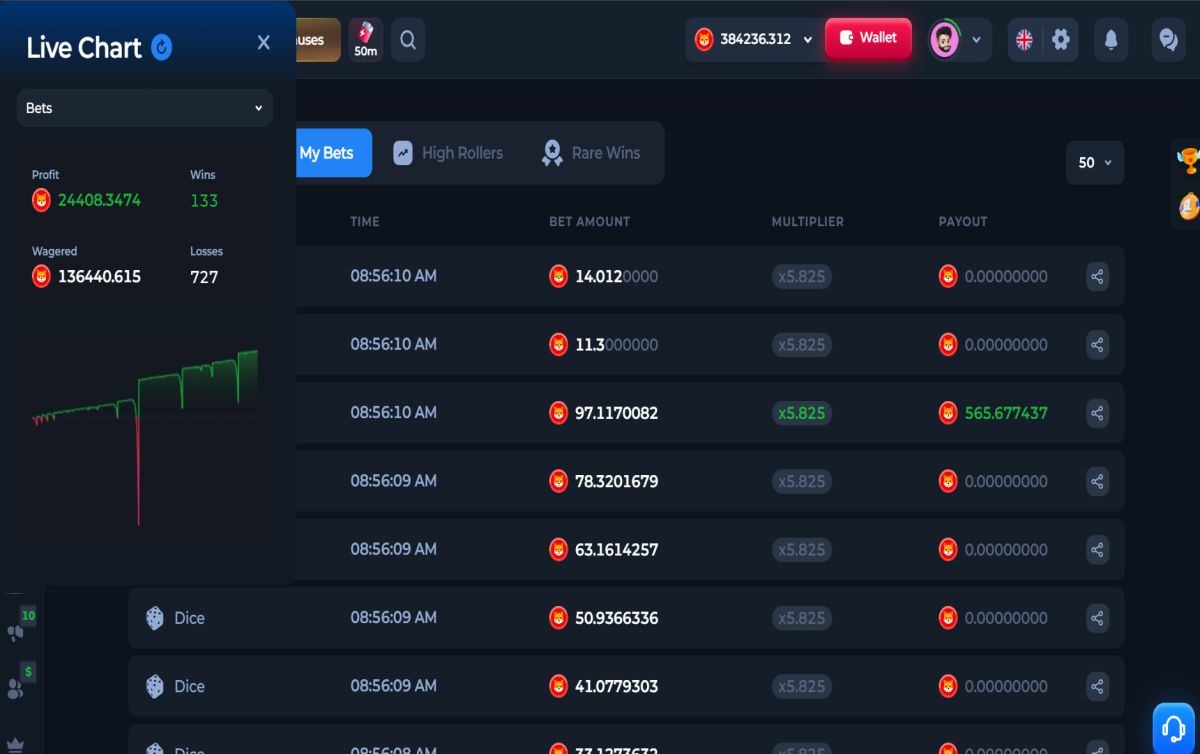Click the green x5.825 multiplier badge

(x=802, y=413)
